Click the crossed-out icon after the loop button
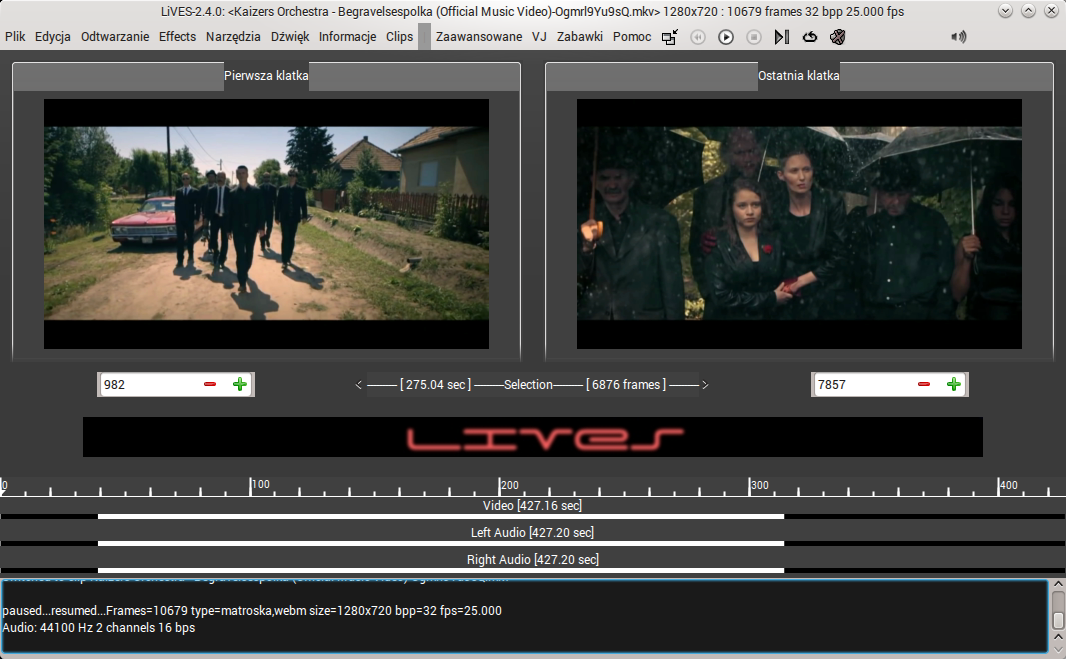This screenshot has width=1066, height=659. click(838, 37)
